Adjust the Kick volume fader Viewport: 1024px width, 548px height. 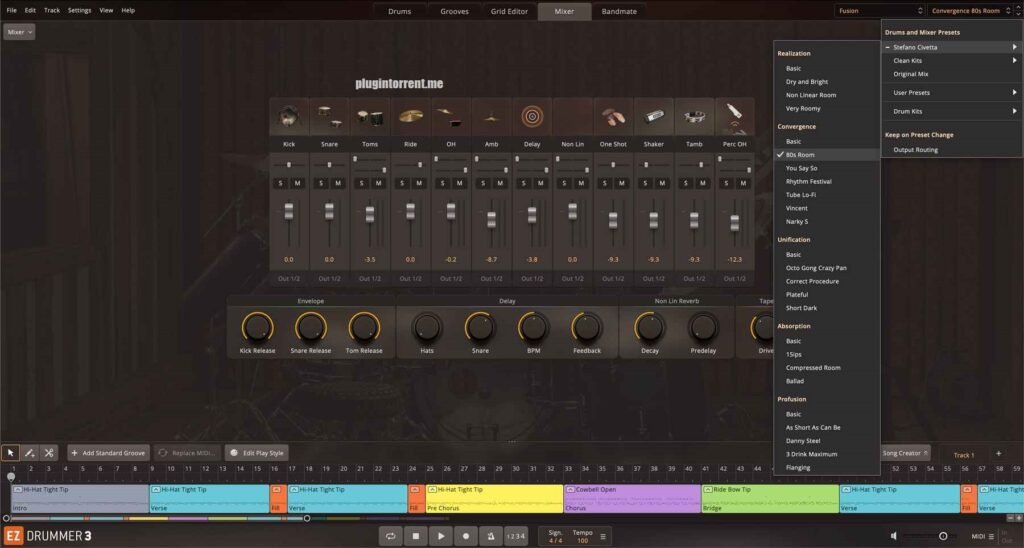289,211
